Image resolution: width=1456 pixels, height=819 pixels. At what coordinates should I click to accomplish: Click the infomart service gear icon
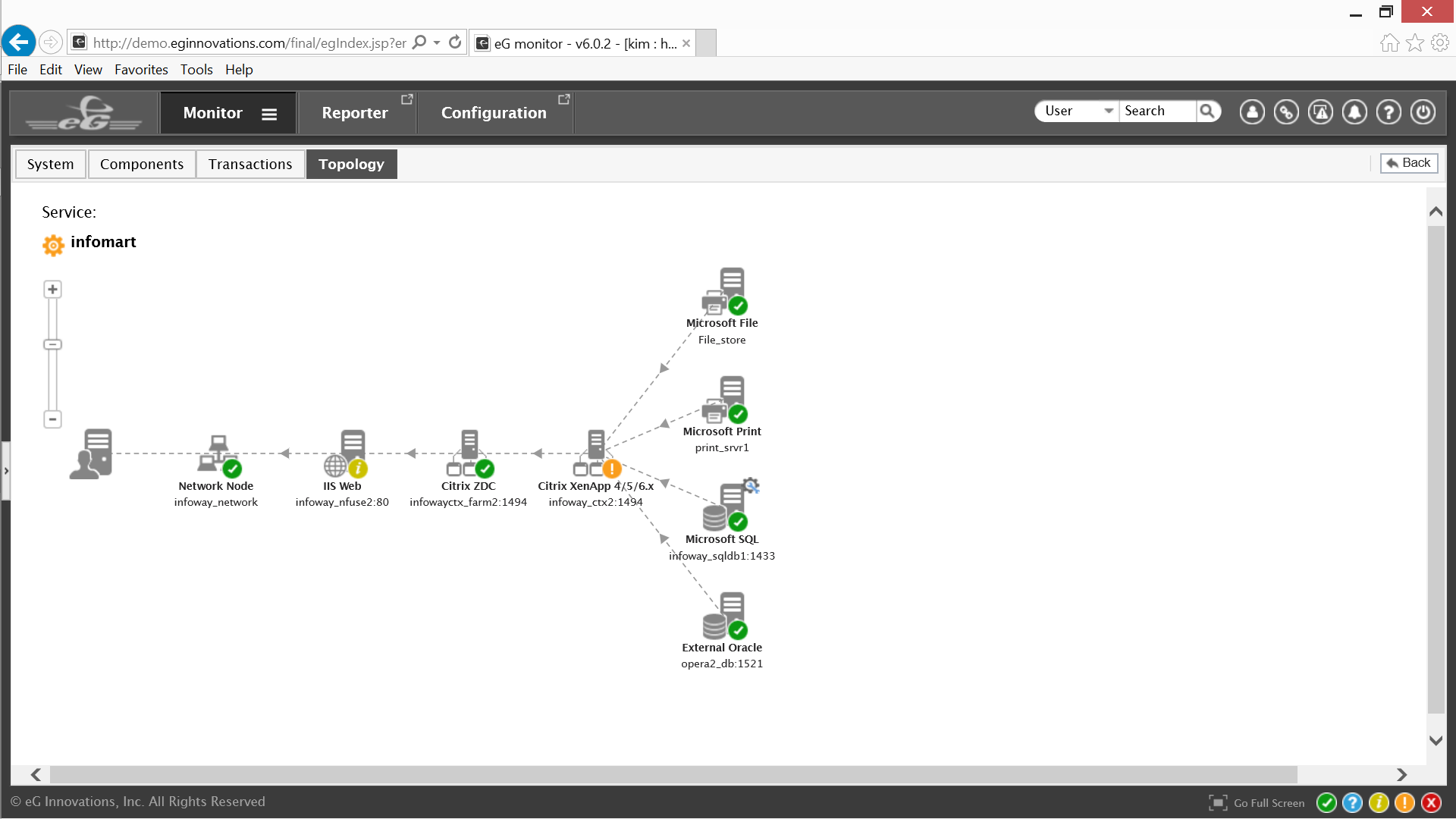click(53, 245)
